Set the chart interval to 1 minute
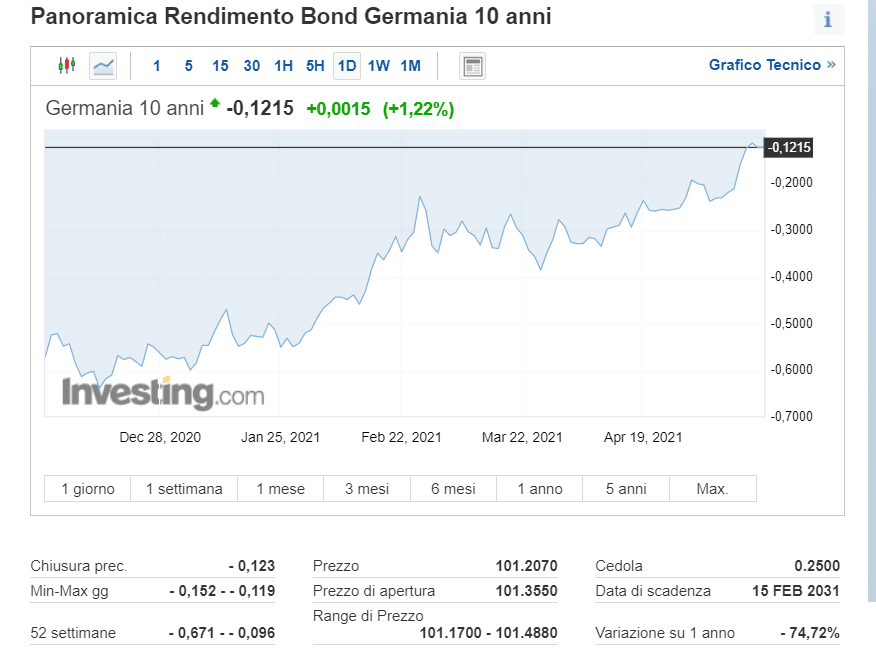876x661 pixels. 157,66
